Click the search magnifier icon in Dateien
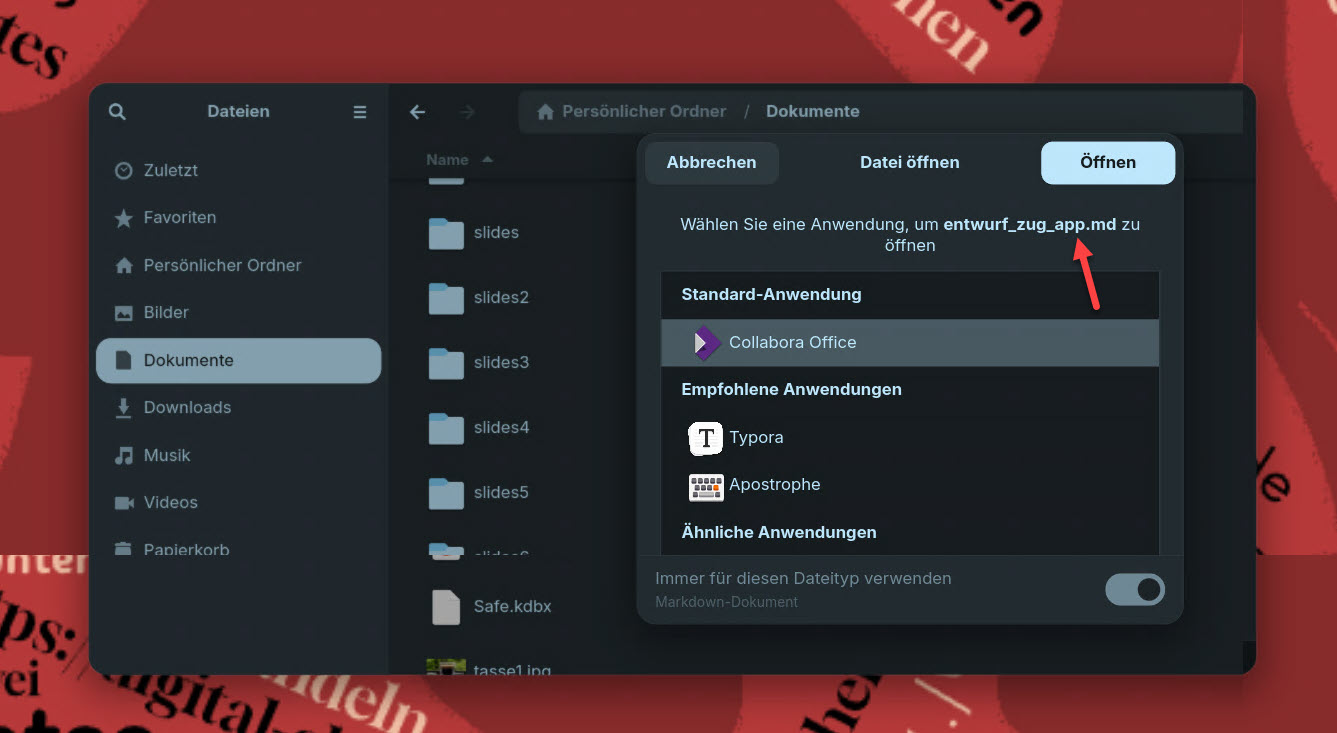This screenshot has width=1337, height=733. [117, 112]
